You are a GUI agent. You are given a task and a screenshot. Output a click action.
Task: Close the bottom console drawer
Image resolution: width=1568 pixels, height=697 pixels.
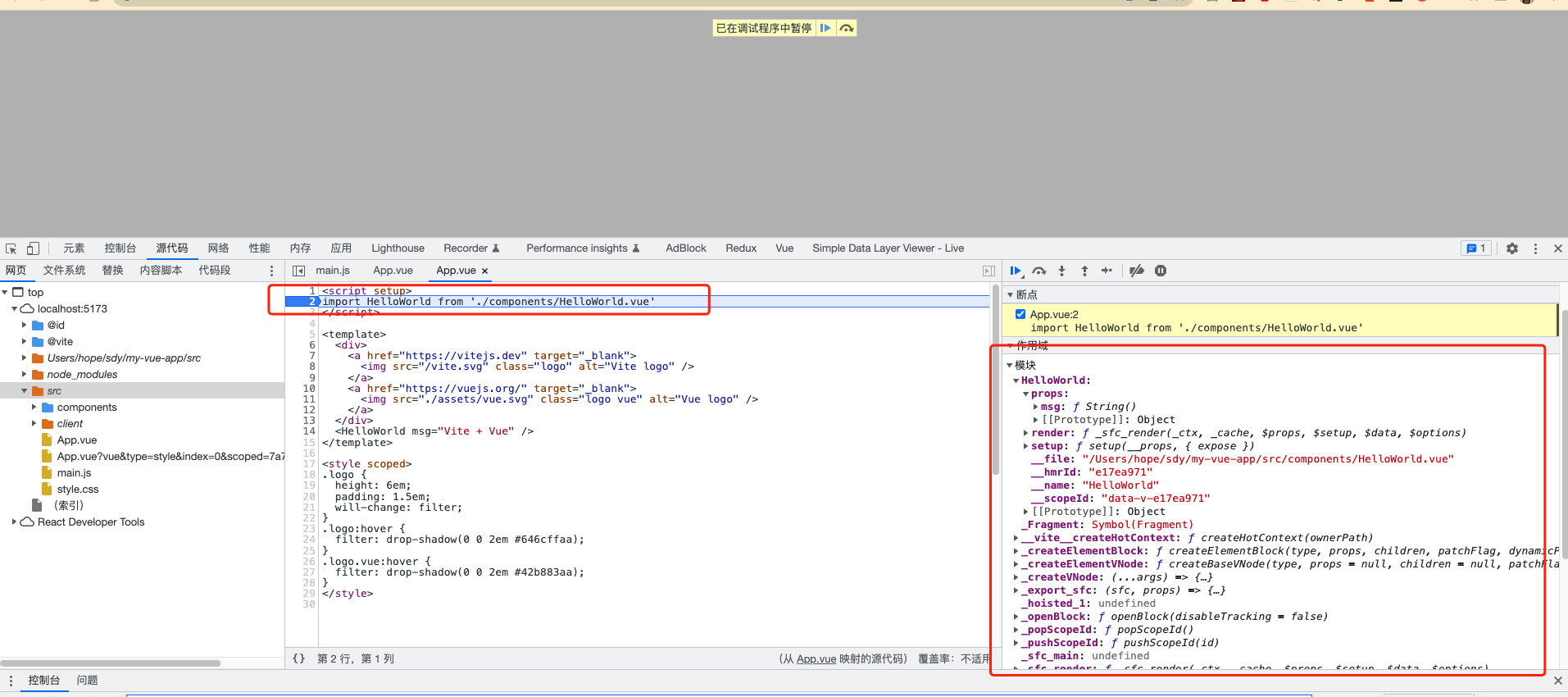[x=1558, y=681]
